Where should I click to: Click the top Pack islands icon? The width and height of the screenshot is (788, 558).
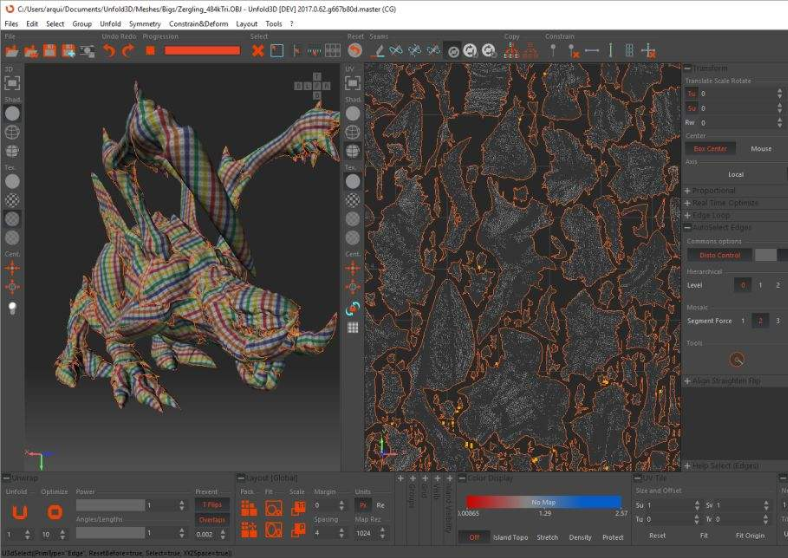[x=249, y=509]
